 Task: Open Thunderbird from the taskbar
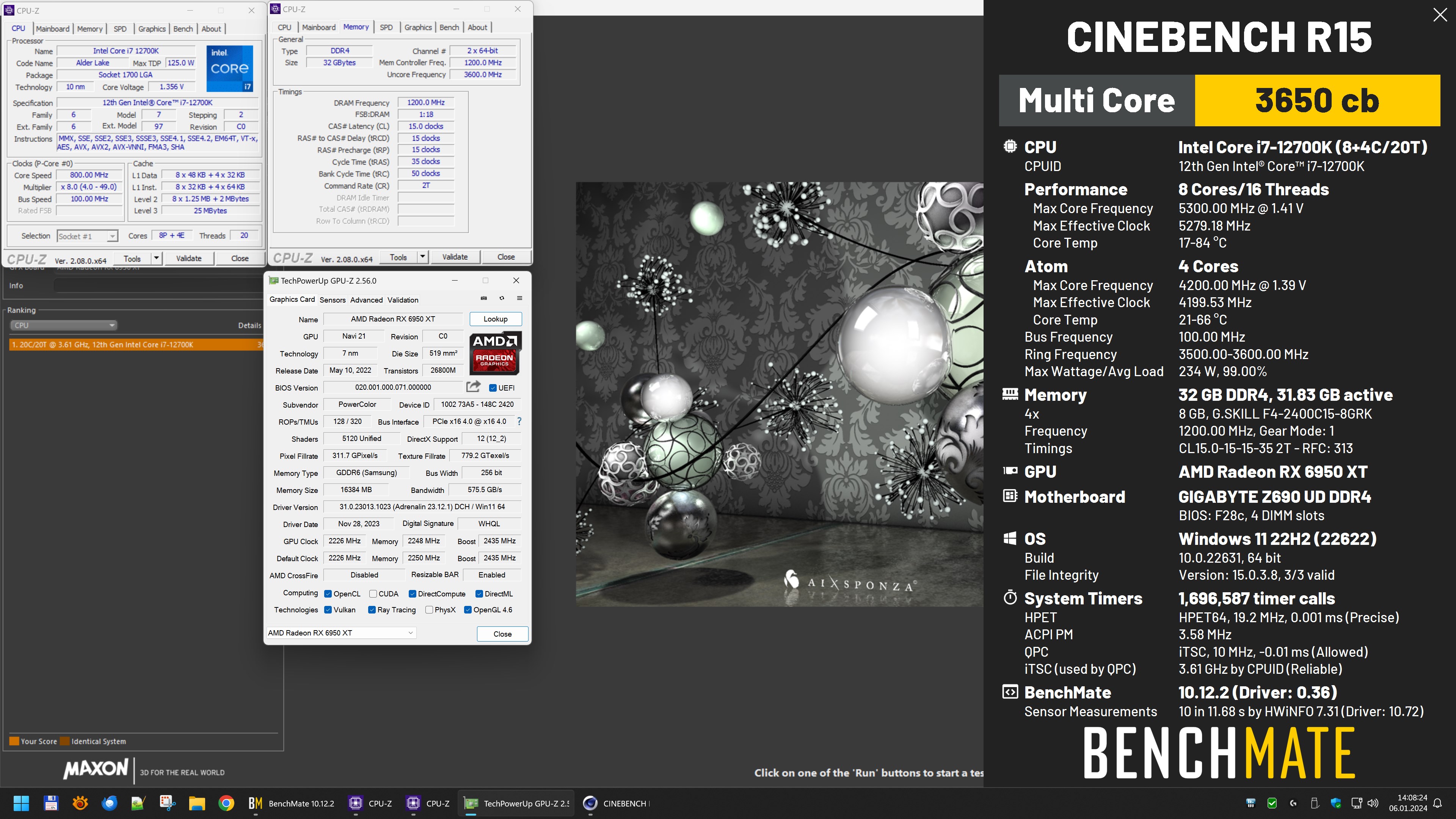[109, 803]
